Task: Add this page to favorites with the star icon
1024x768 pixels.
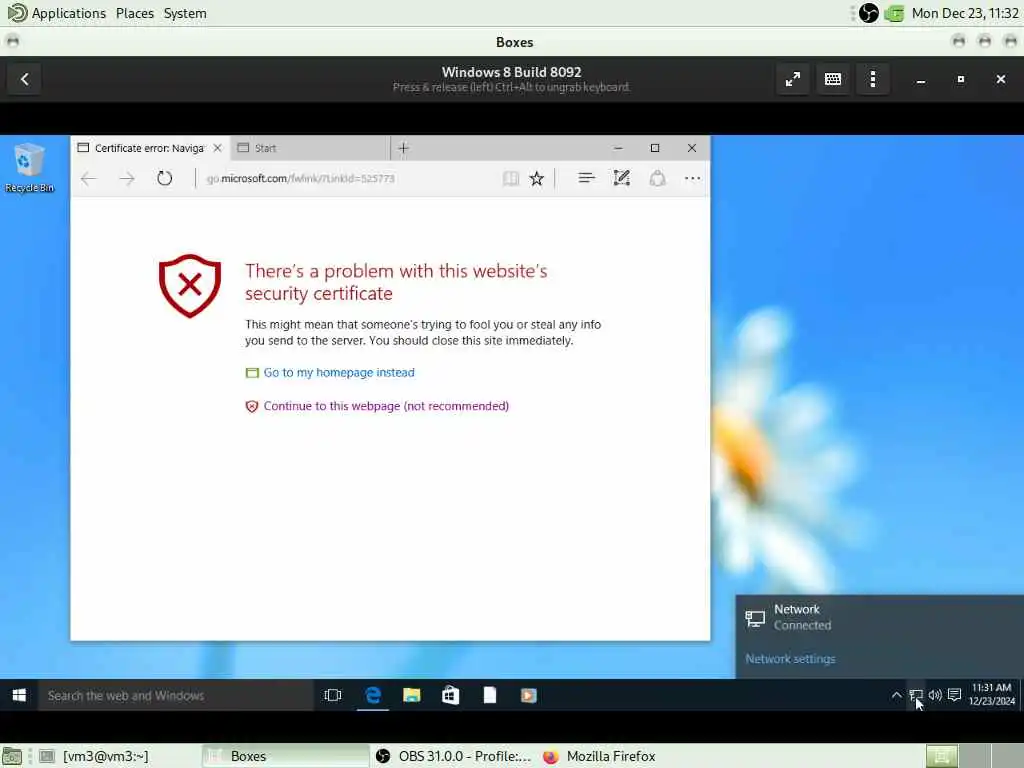Action: [x=537, y=178]
